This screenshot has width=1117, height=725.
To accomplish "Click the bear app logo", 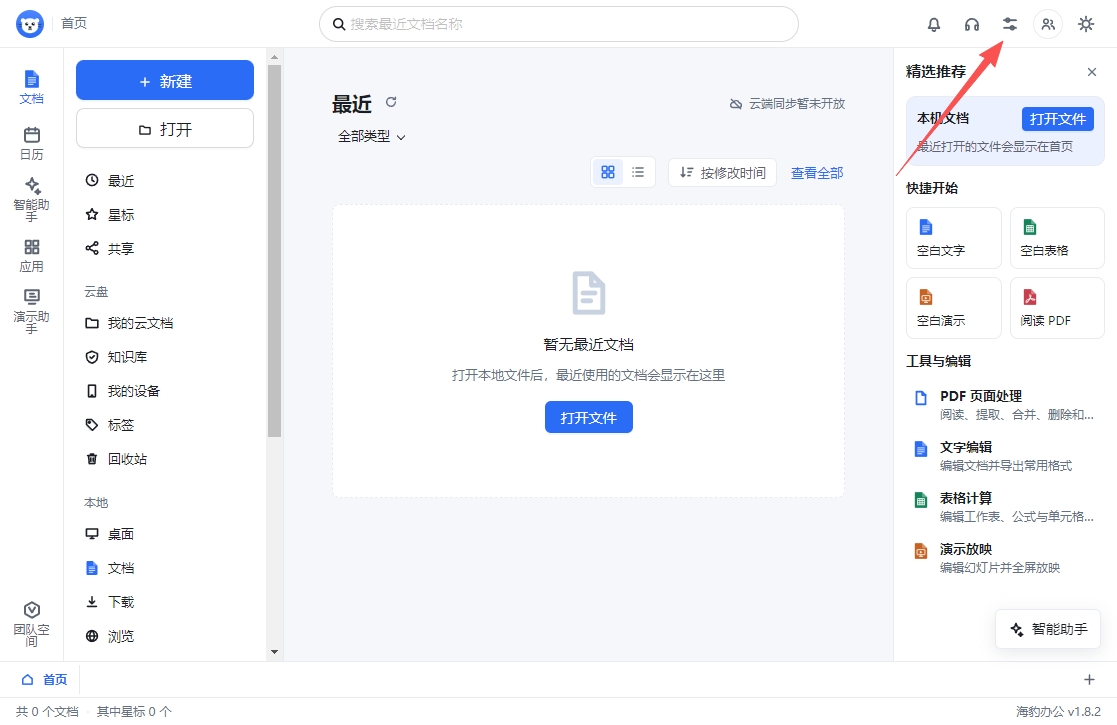I will coord(30,24).
